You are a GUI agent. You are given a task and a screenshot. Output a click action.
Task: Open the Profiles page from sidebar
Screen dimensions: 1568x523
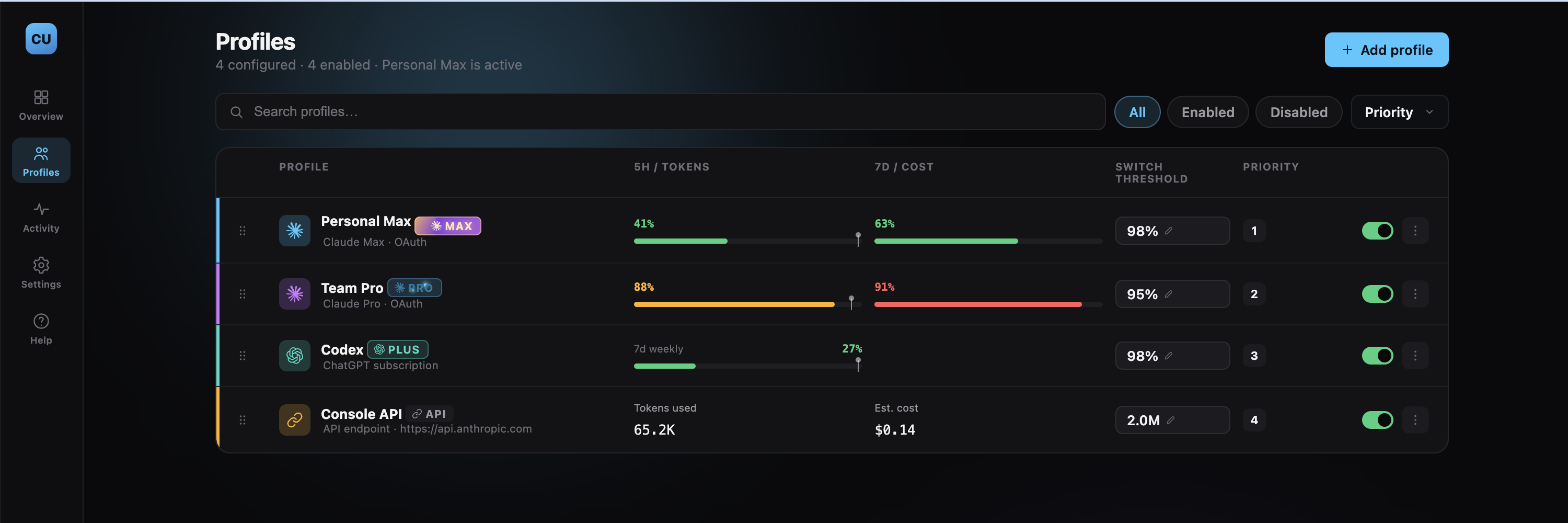click(x=41, y=161)
